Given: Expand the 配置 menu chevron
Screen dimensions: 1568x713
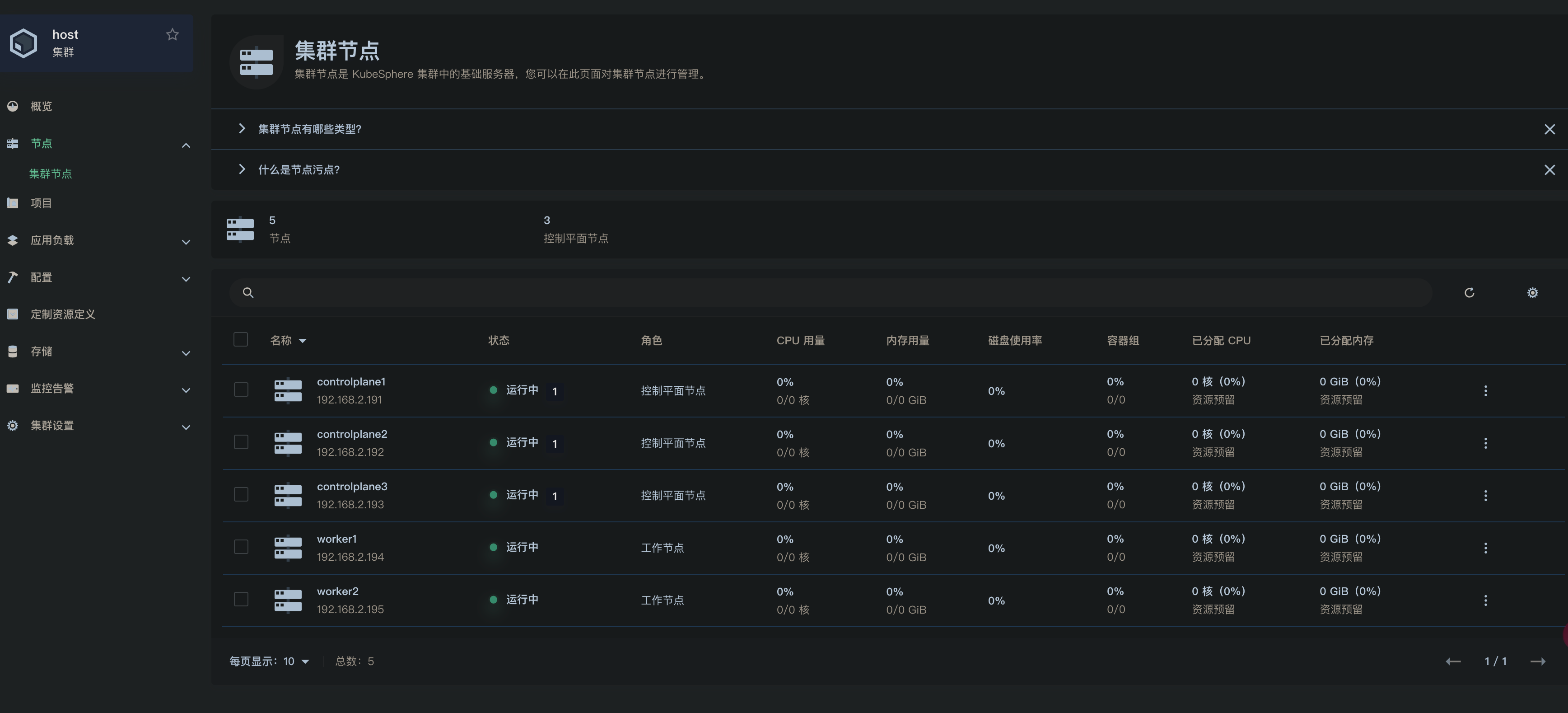Looking at the screenshot, I should pos(186,280).
